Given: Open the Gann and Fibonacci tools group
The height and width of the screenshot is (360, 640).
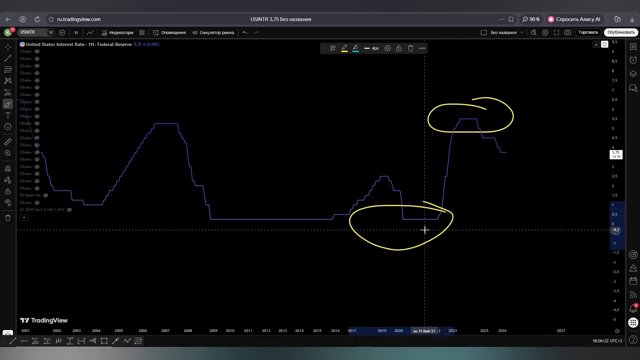Looking at the screenshot, I should click(x=8, y=70).
